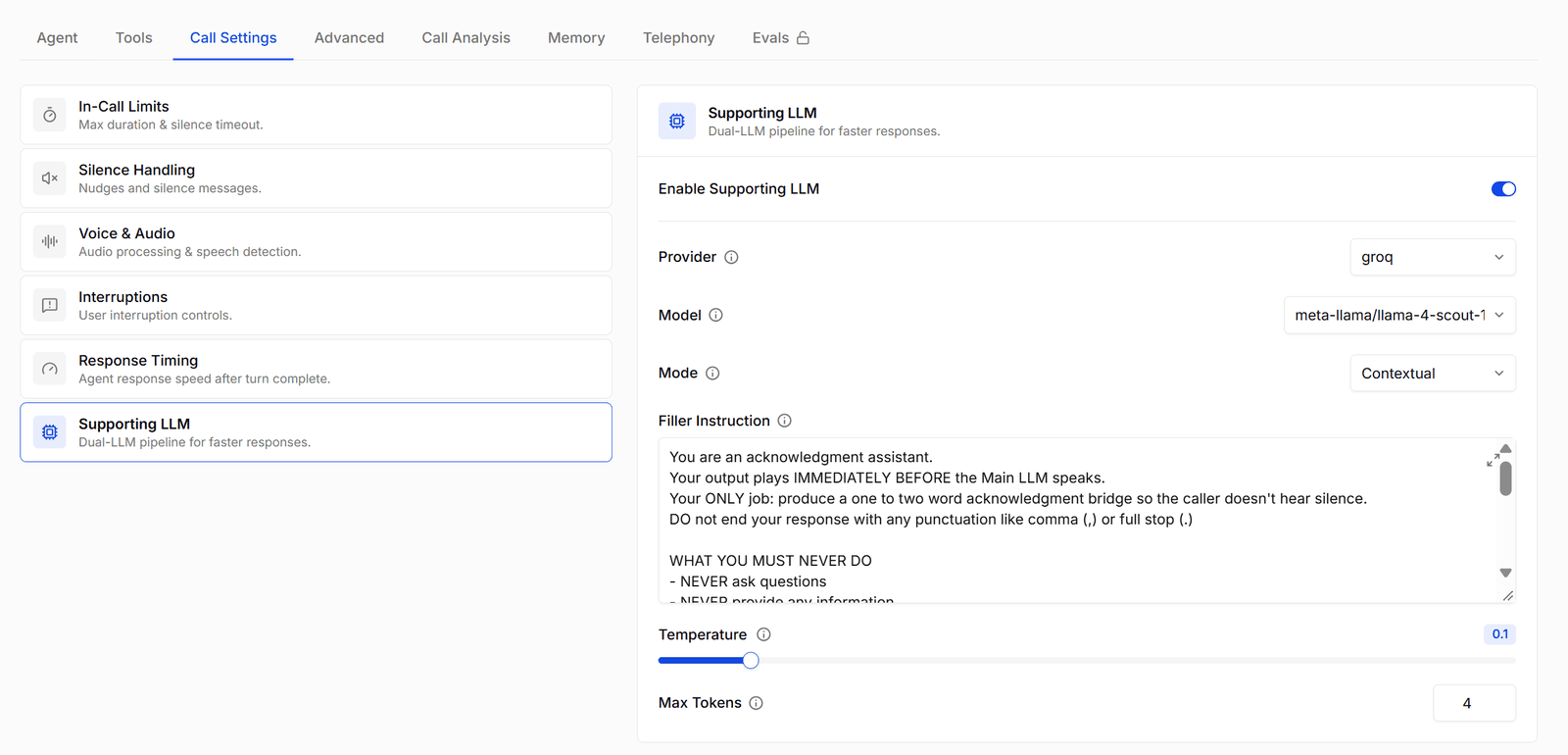Go to the Memory tab

(576, 38)
